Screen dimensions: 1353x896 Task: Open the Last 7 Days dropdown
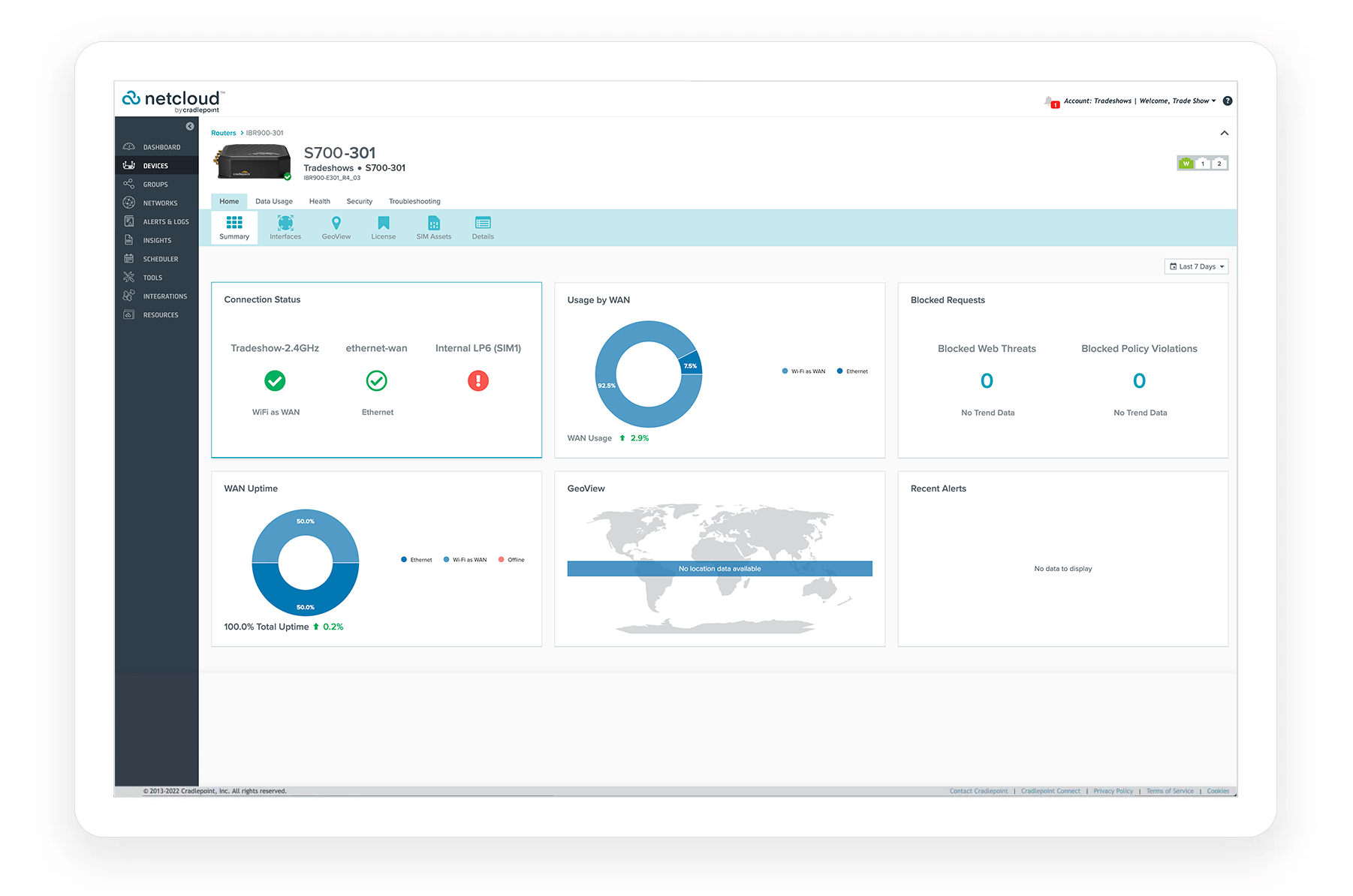point(1197,266)
